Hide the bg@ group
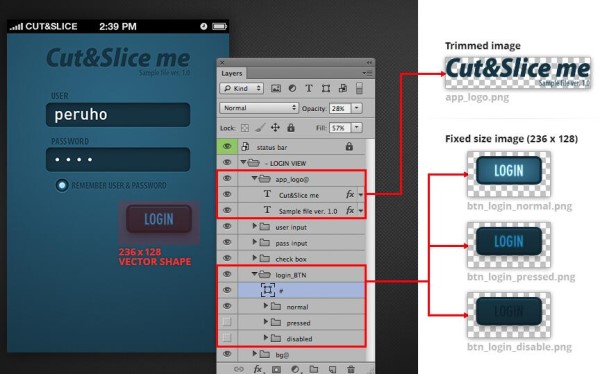Screen dimensions: 600x374 pyautogui.click(x=227, y=354)
